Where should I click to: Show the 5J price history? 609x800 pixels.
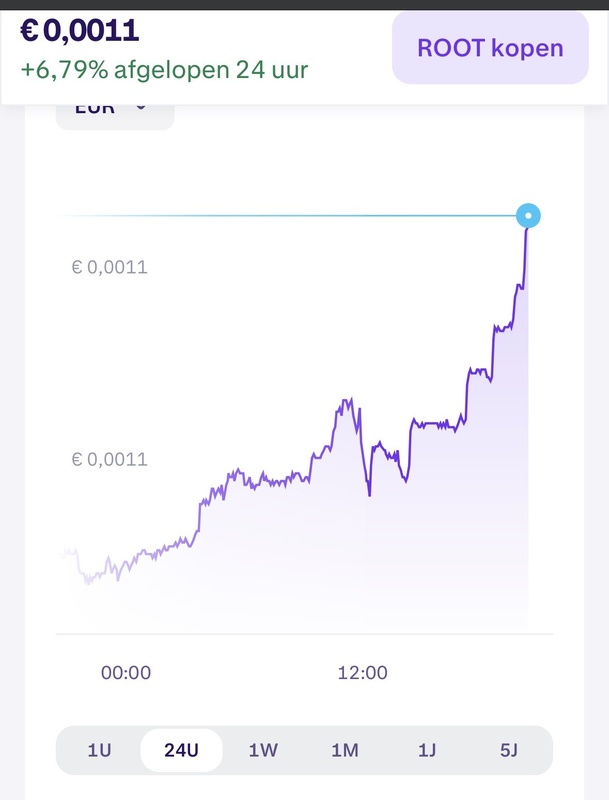[509, 751]
